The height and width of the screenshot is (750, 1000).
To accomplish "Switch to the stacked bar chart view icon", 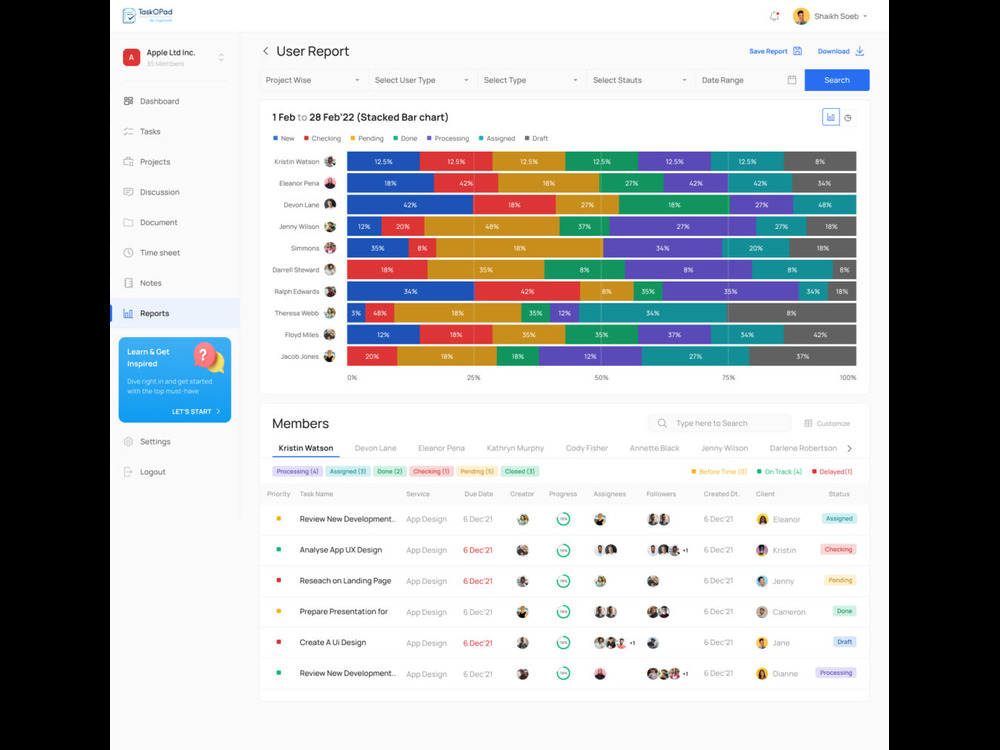I will click(830, 117).
